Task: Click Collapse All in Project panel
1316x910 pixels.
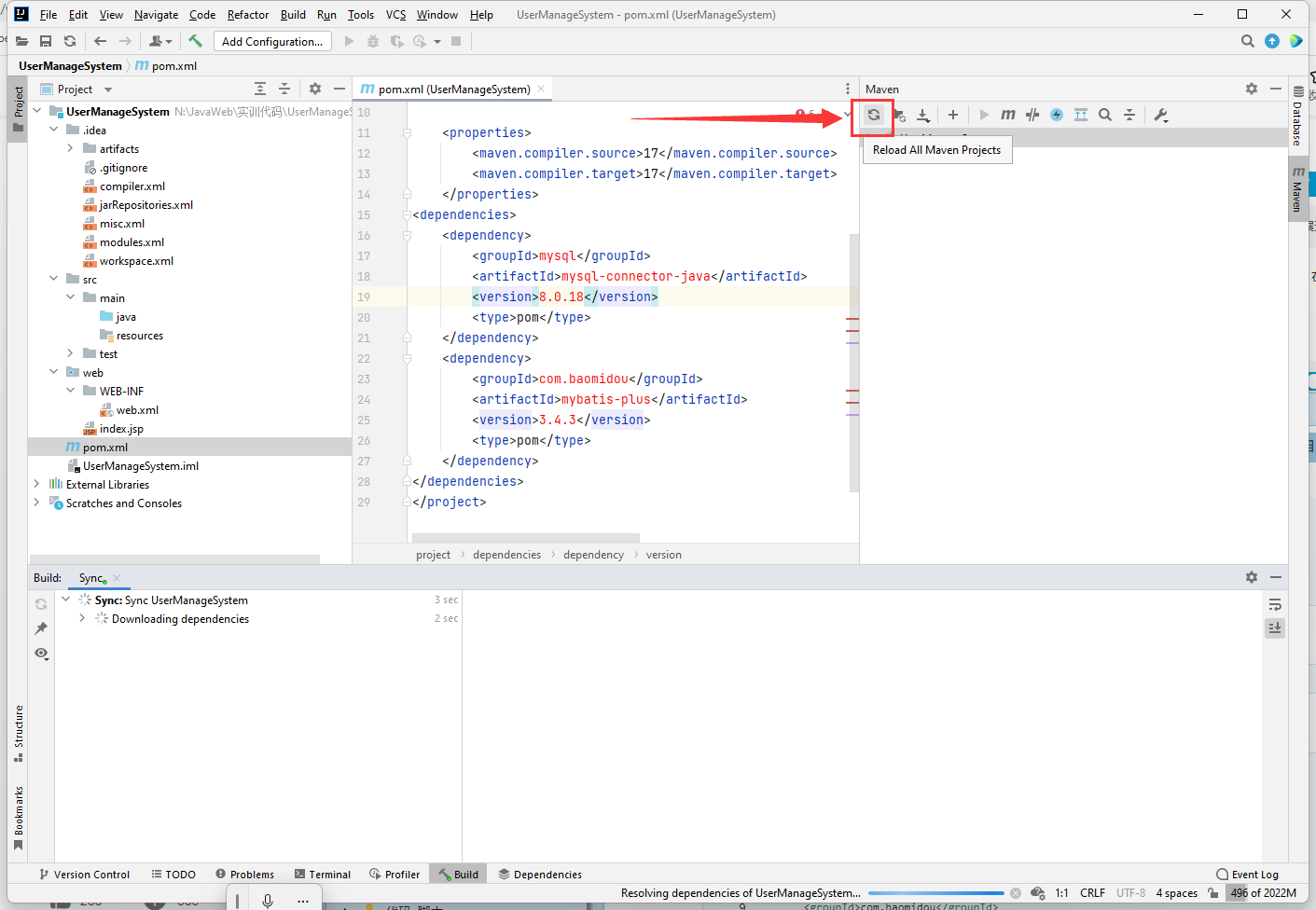Action: coord(284,89)
